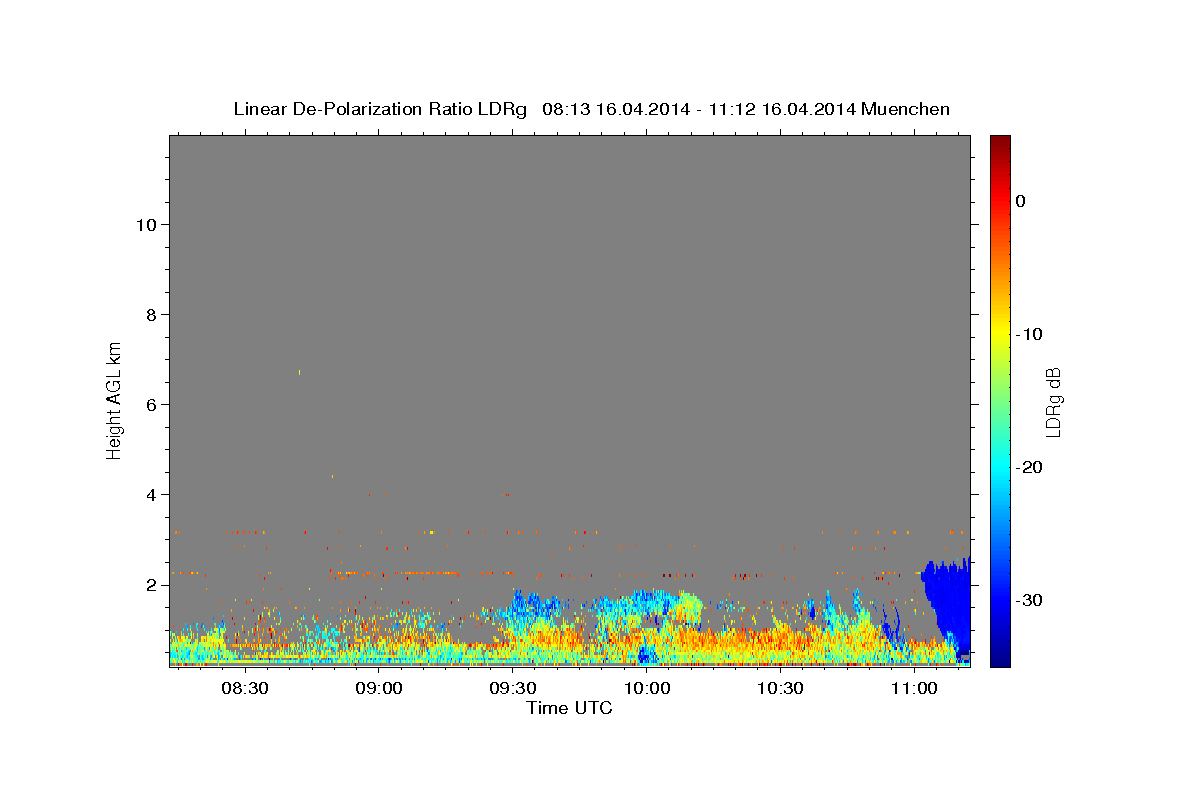The width and height of the screenshot is (1200, 800).
Task: Click the end time text '11:12 16.04.2014'
Action: click(782, 109)
